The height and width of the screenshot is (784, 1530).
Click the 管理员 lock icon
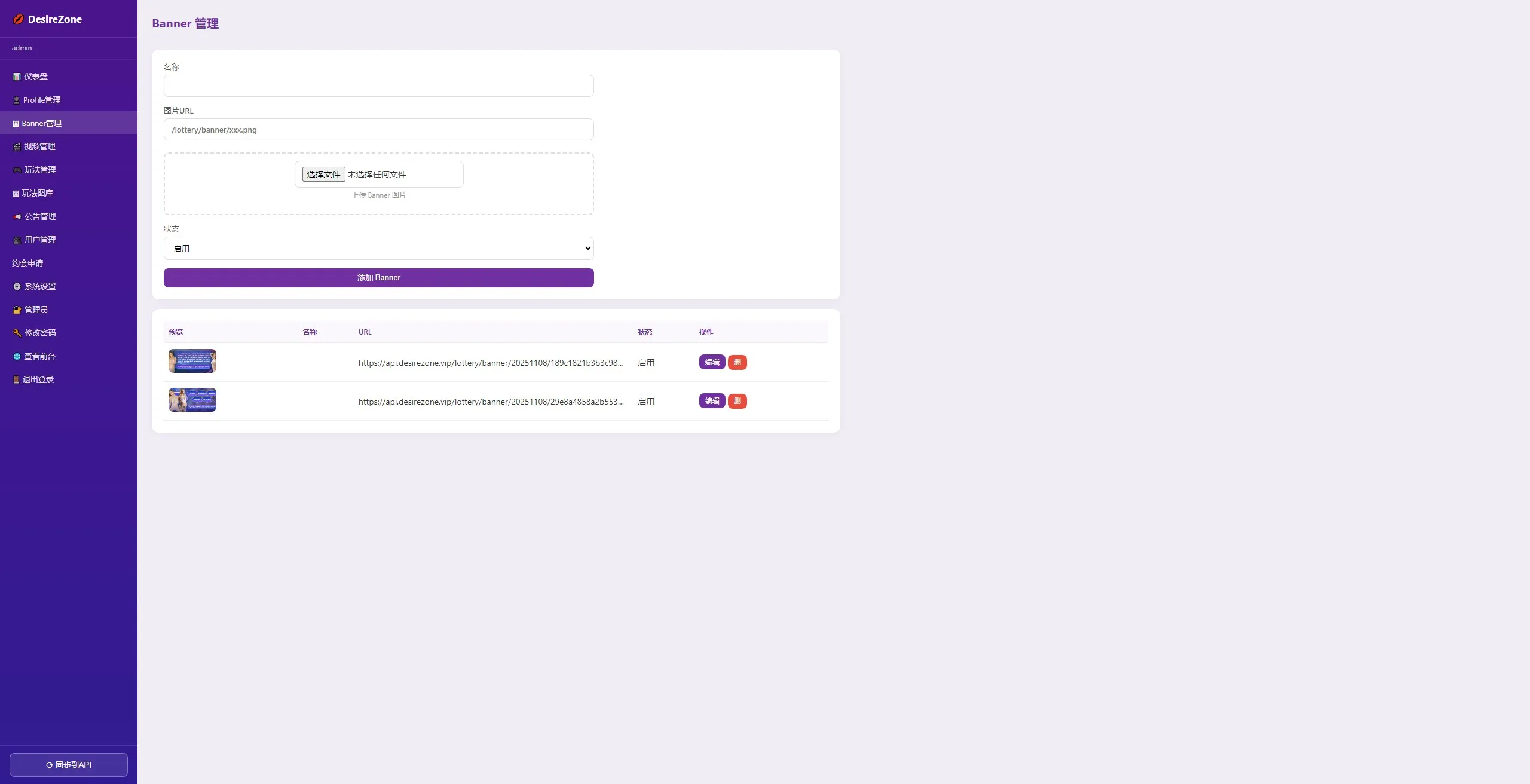[x=17, y=310]
